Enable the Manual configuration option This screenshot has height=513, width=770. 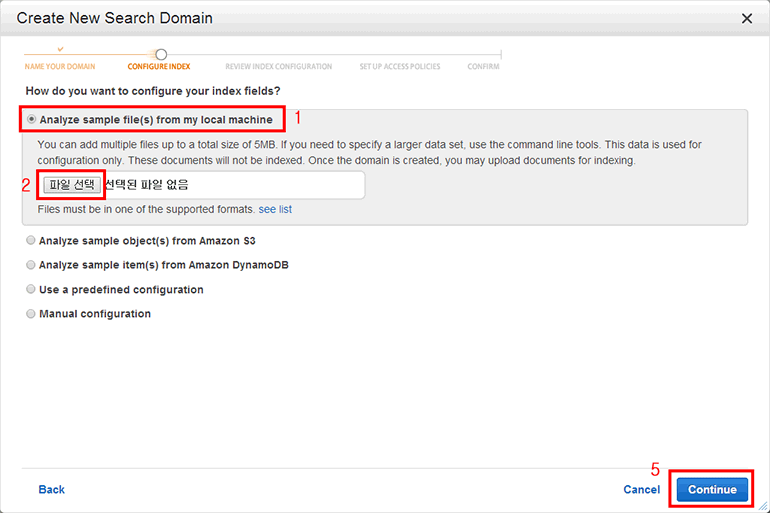[32, 314]
